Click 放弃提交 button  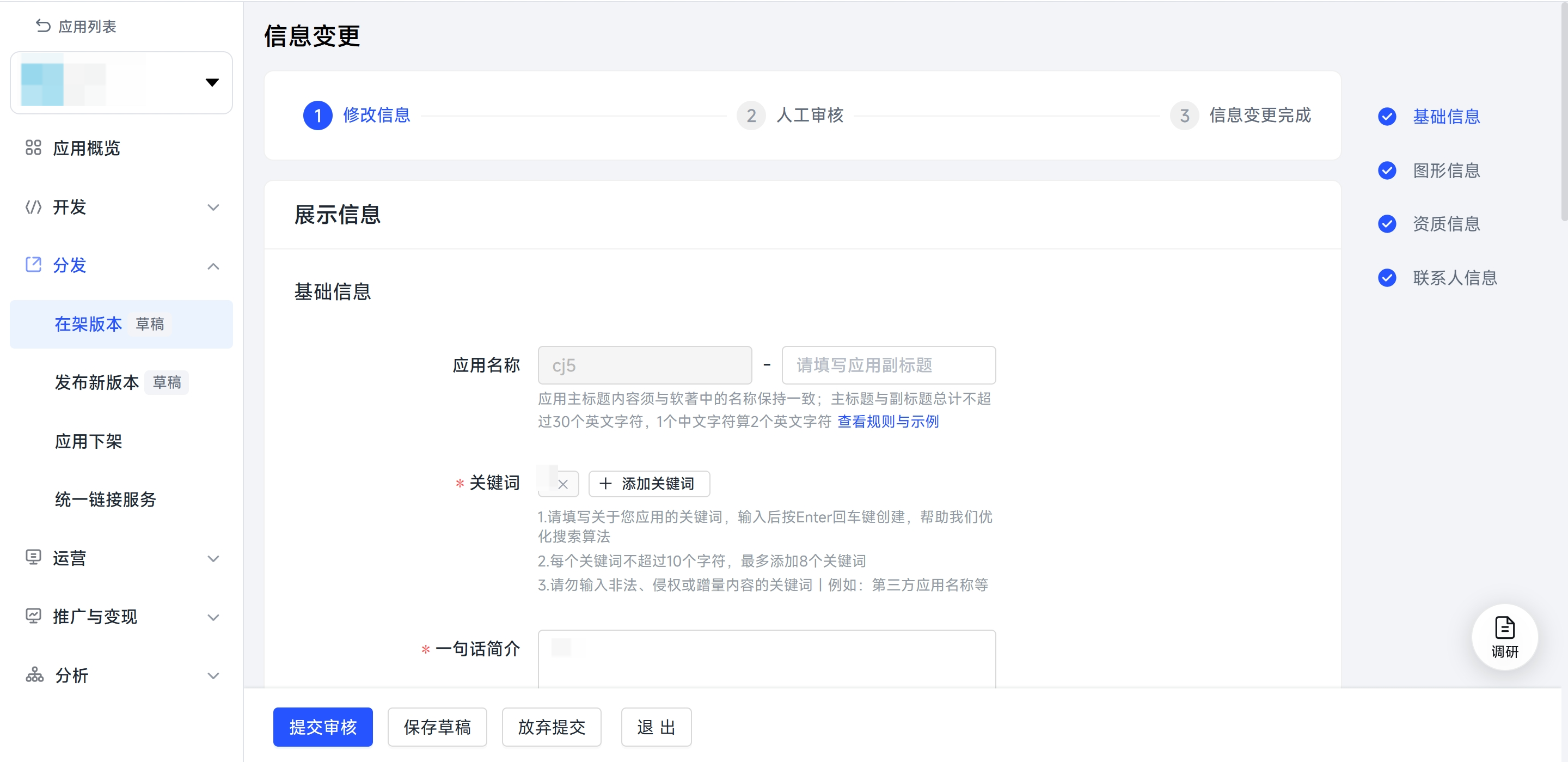[552, 727]
